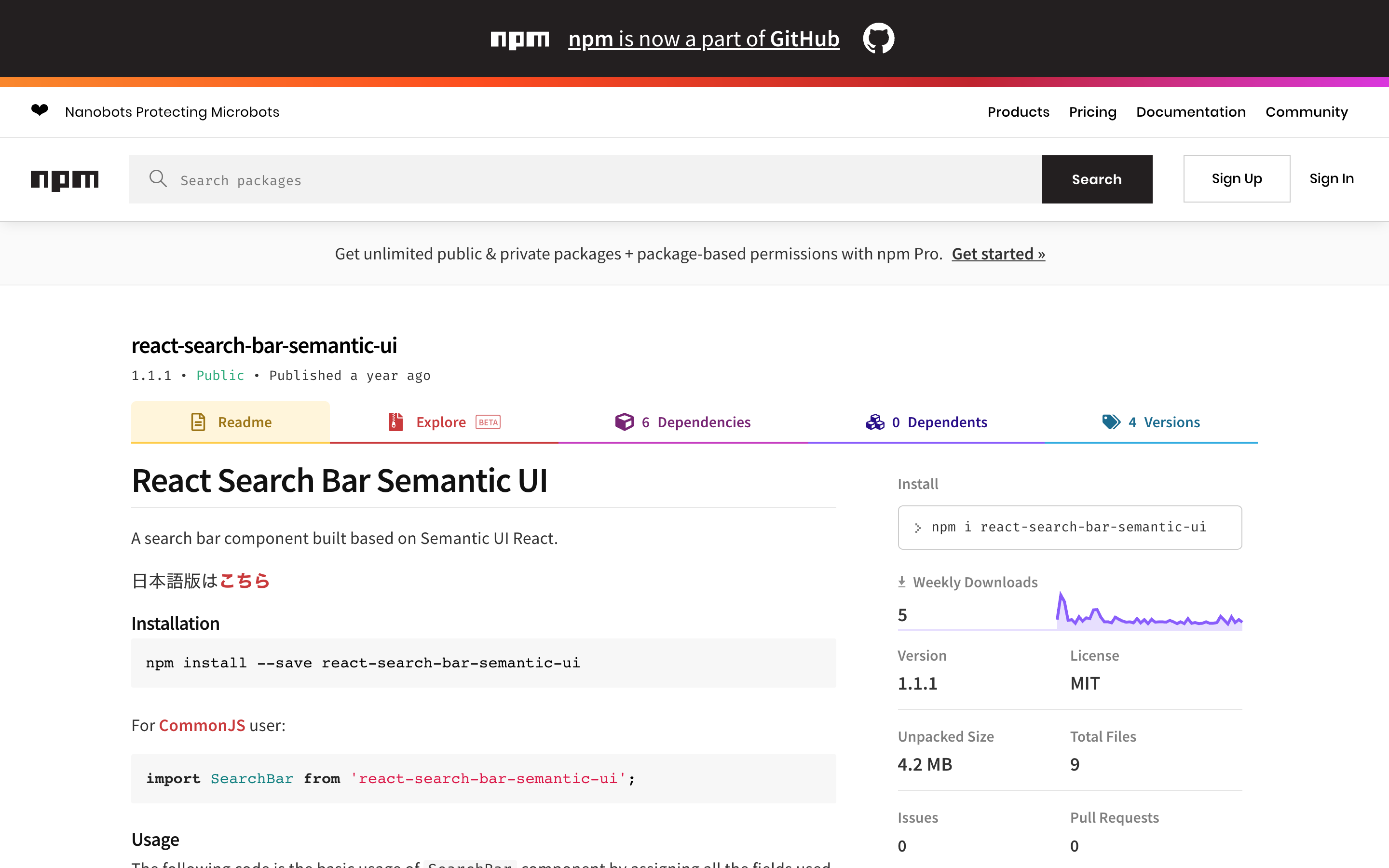Open the Pricing page link
This screenshot has height=868, width=1389.
coord(1092,112)
